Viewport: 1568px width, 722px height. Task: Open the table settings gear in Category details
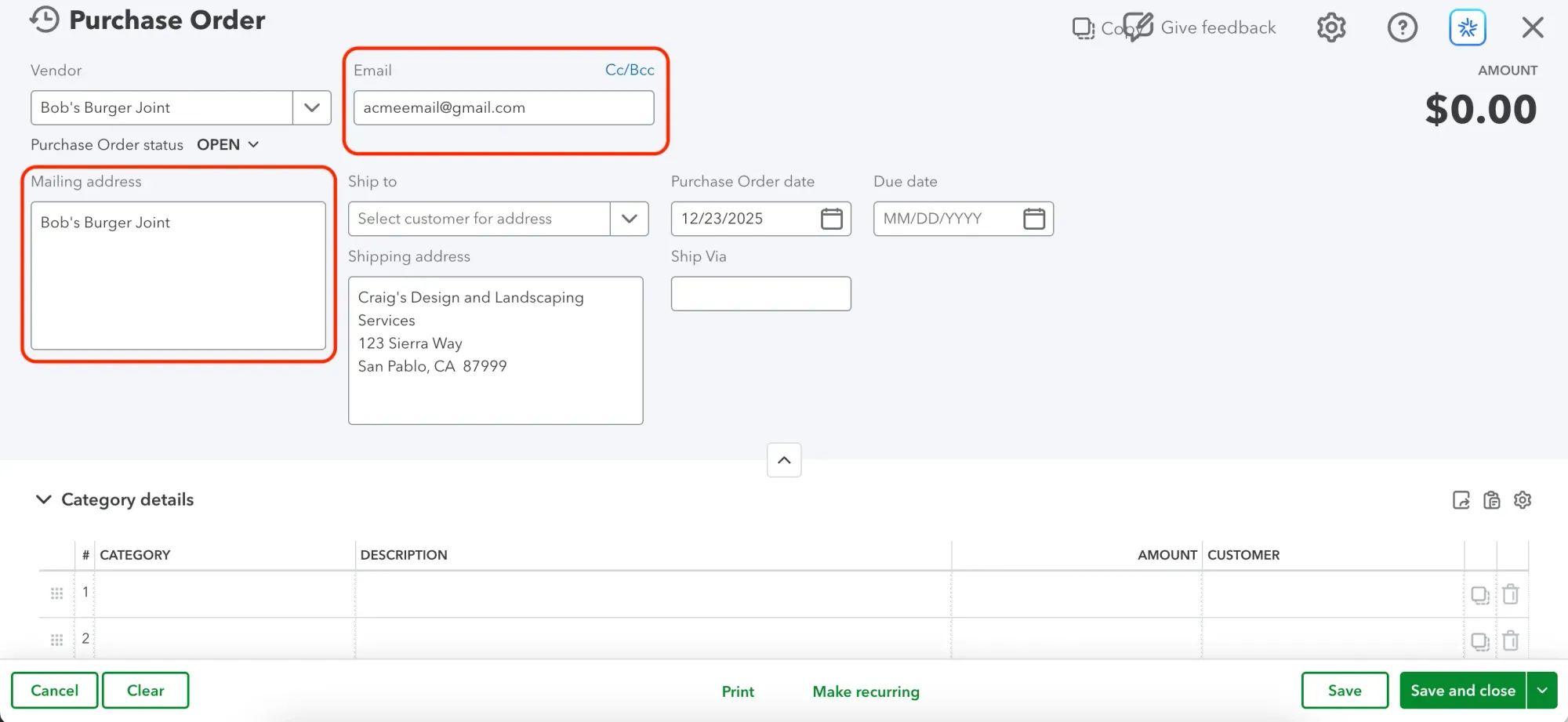point(1522,500)
